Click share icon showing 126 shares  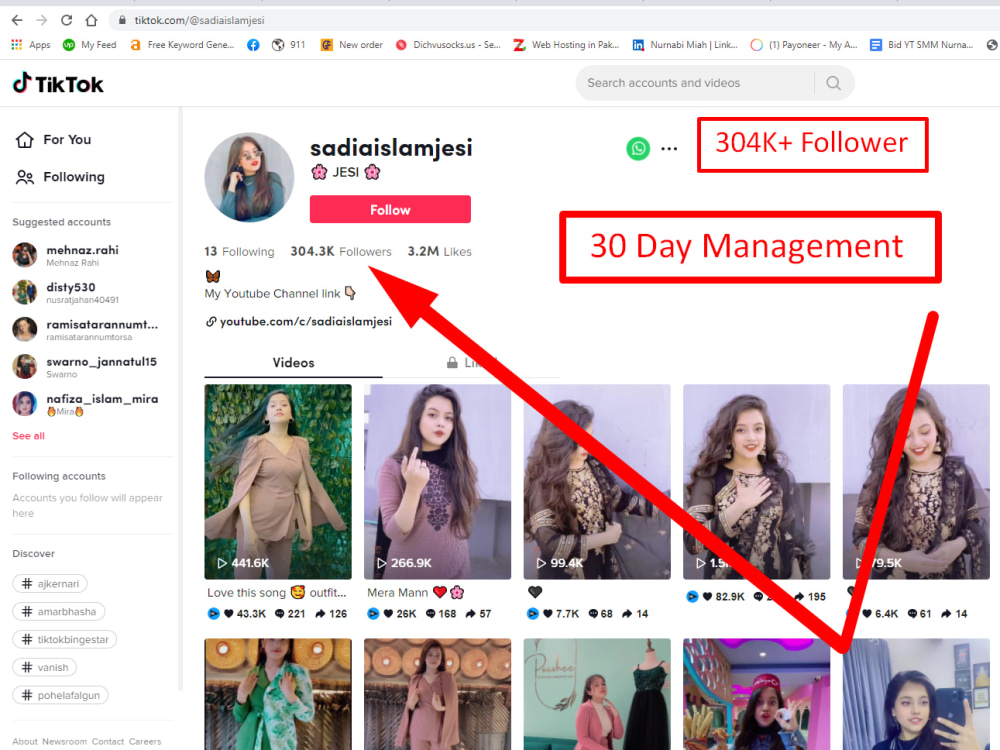coord(320,614)
